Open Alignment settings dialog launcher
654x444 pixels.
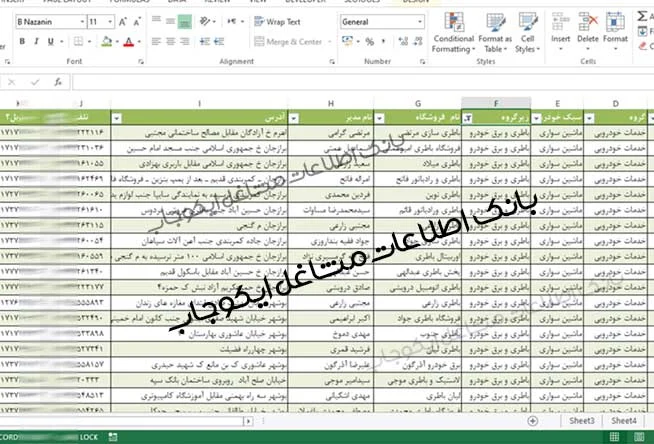332,62
